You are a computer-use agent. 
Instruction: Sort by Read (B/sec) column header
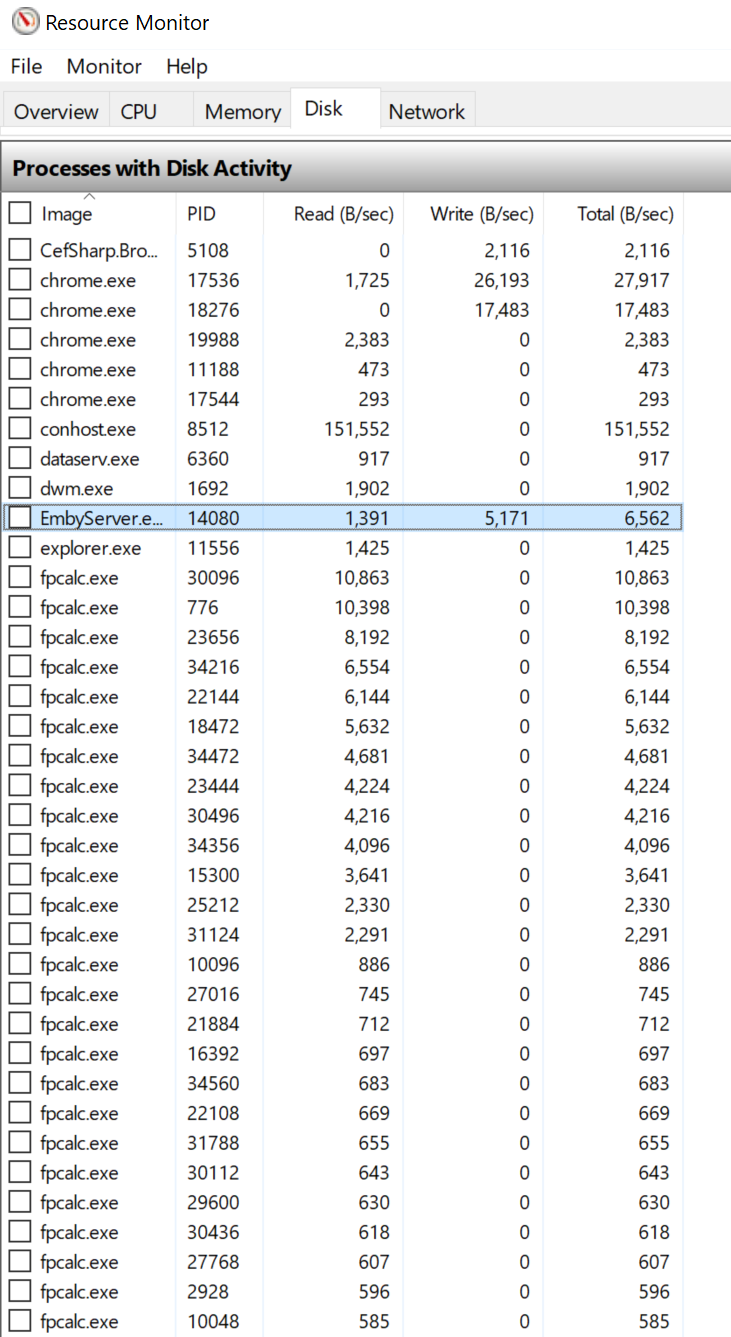point(333,213)
